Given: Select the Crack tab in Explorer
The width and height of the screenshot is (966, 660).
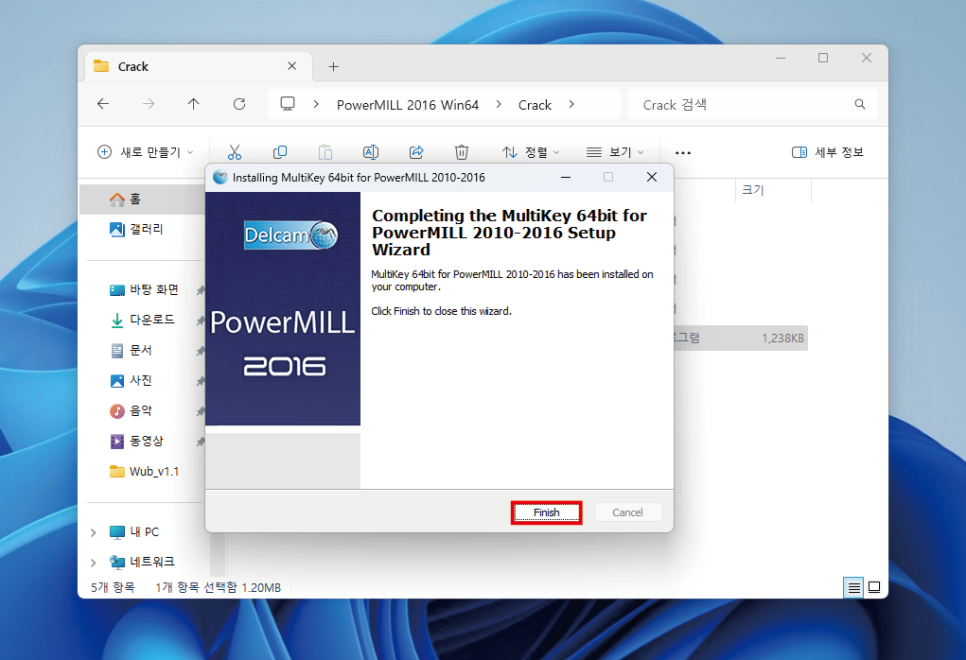Looking at the screenshot, I should [197, 67].
